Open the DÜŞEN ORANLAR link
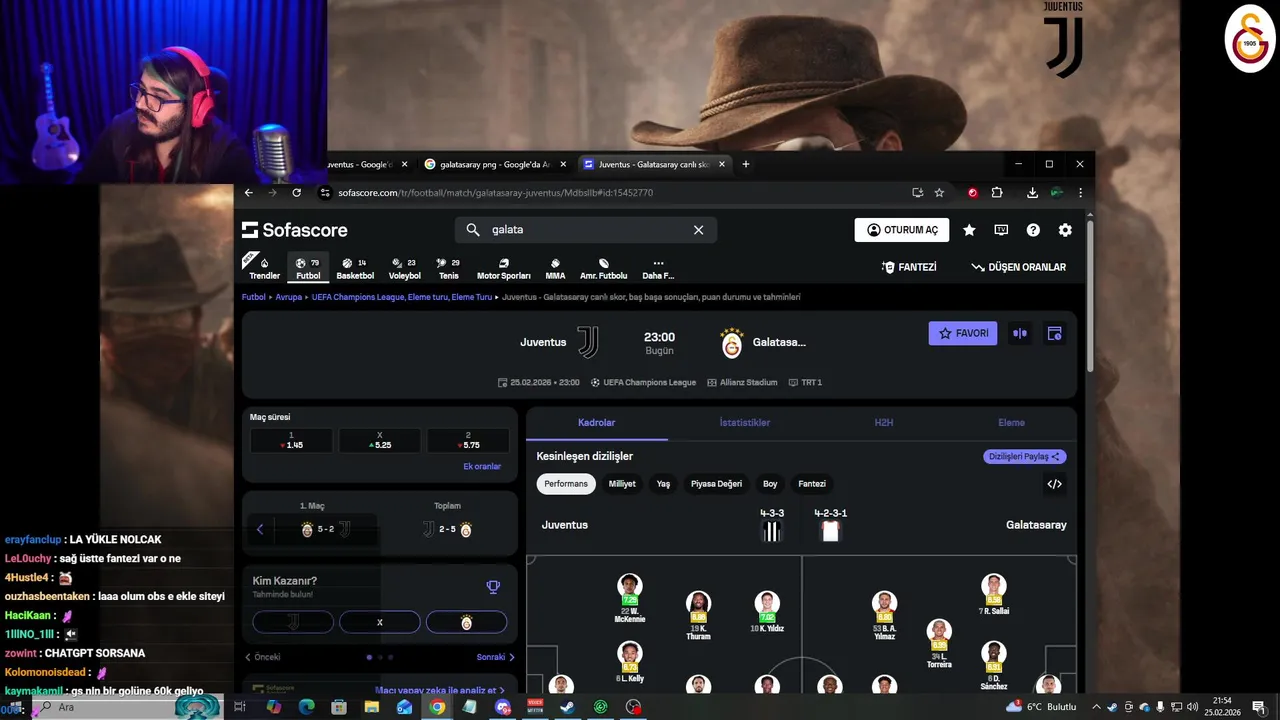This screenshot has width=1280, height=720. (x=1018, y=267)
